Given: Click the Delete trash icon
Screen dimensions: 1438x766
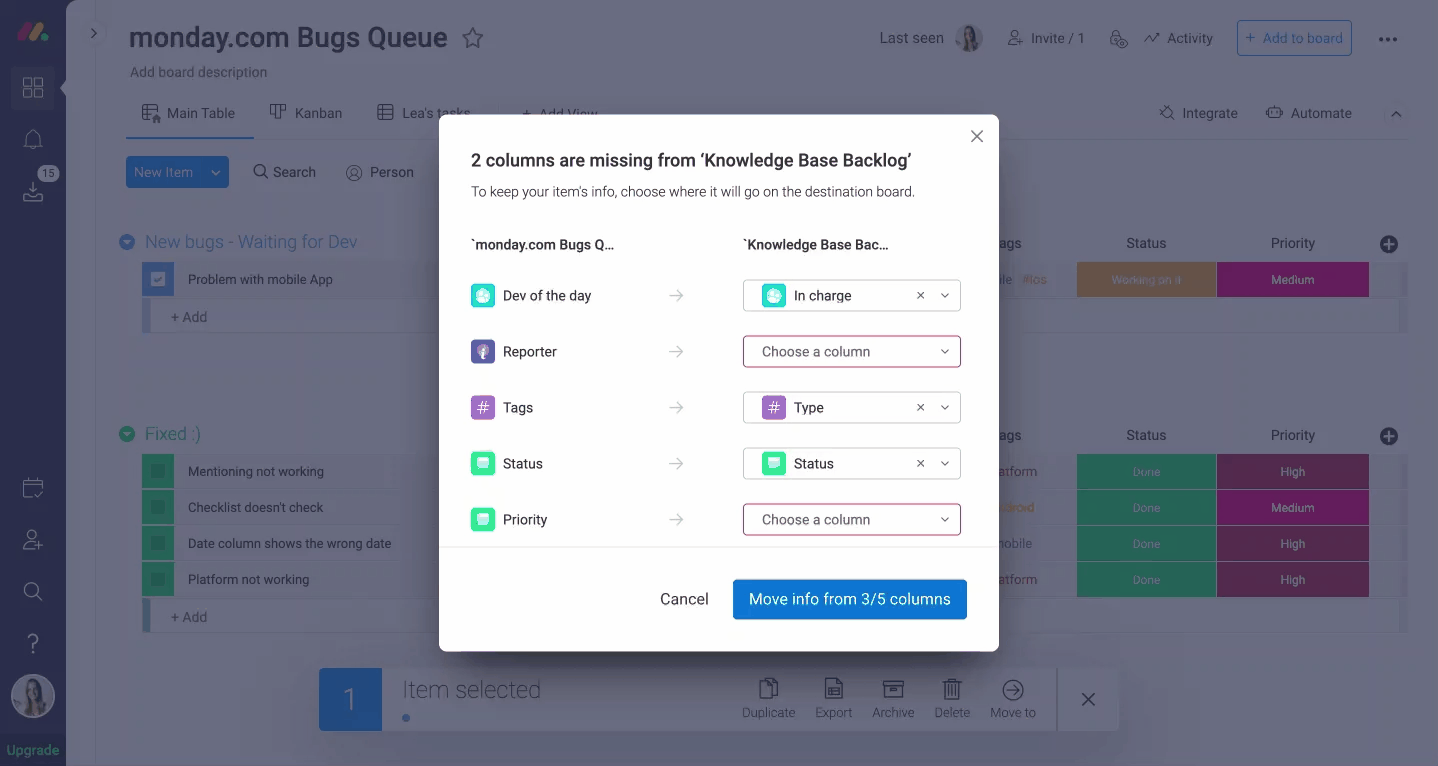Looking at the screenshot, I should pyautogui.click(x=952, y=689).
